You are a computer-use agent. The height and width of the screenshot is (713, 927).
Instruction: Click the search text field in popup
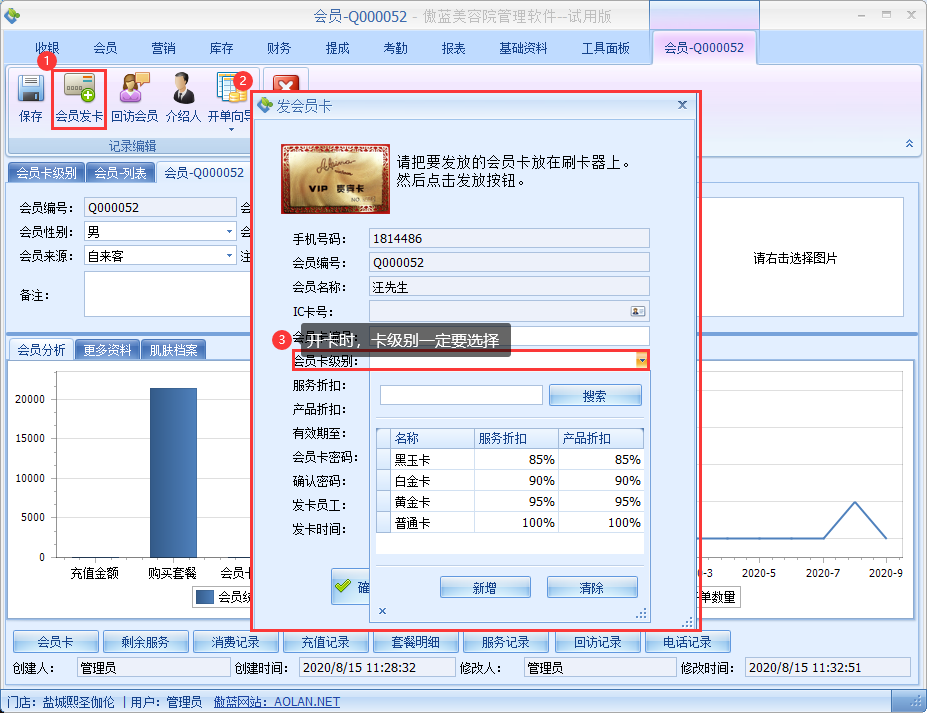[461, 396]
